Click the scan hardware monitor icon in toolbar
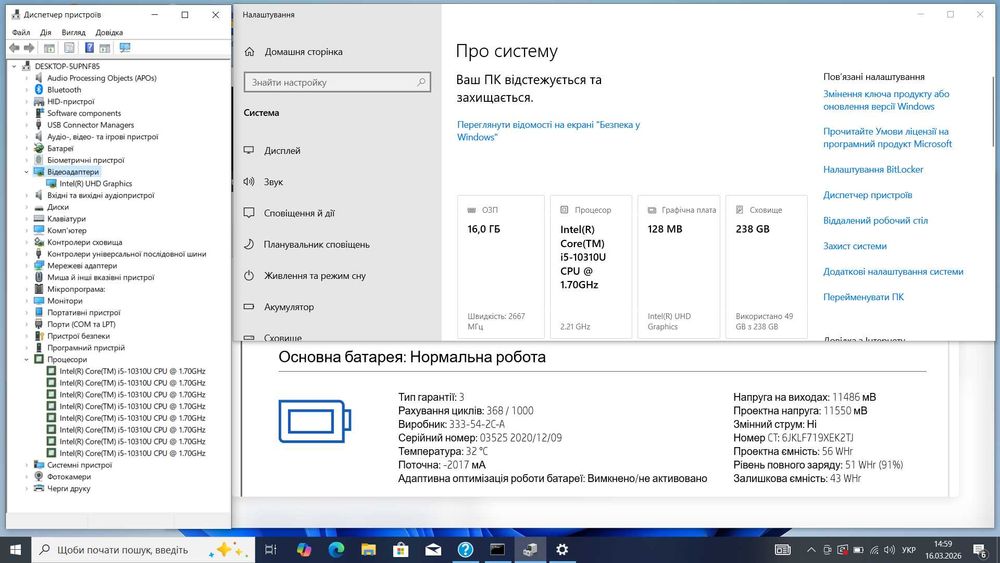Screen dimensions: 1000x563 (125, 48)
